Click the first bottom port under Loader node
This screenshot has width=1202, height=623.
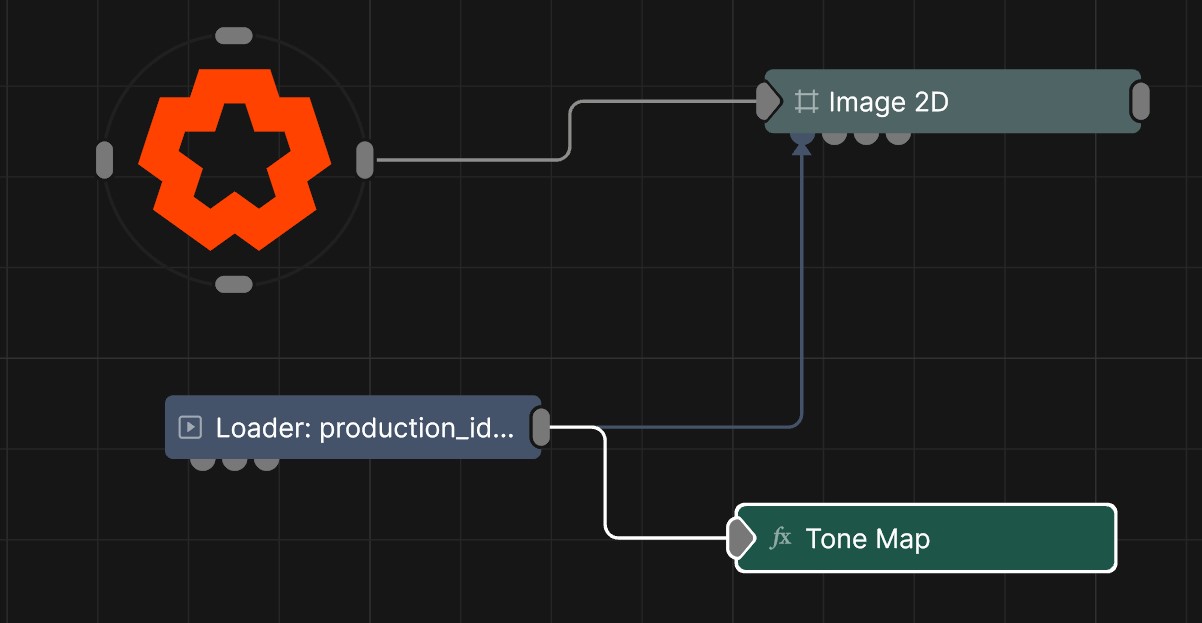point(203,463)
